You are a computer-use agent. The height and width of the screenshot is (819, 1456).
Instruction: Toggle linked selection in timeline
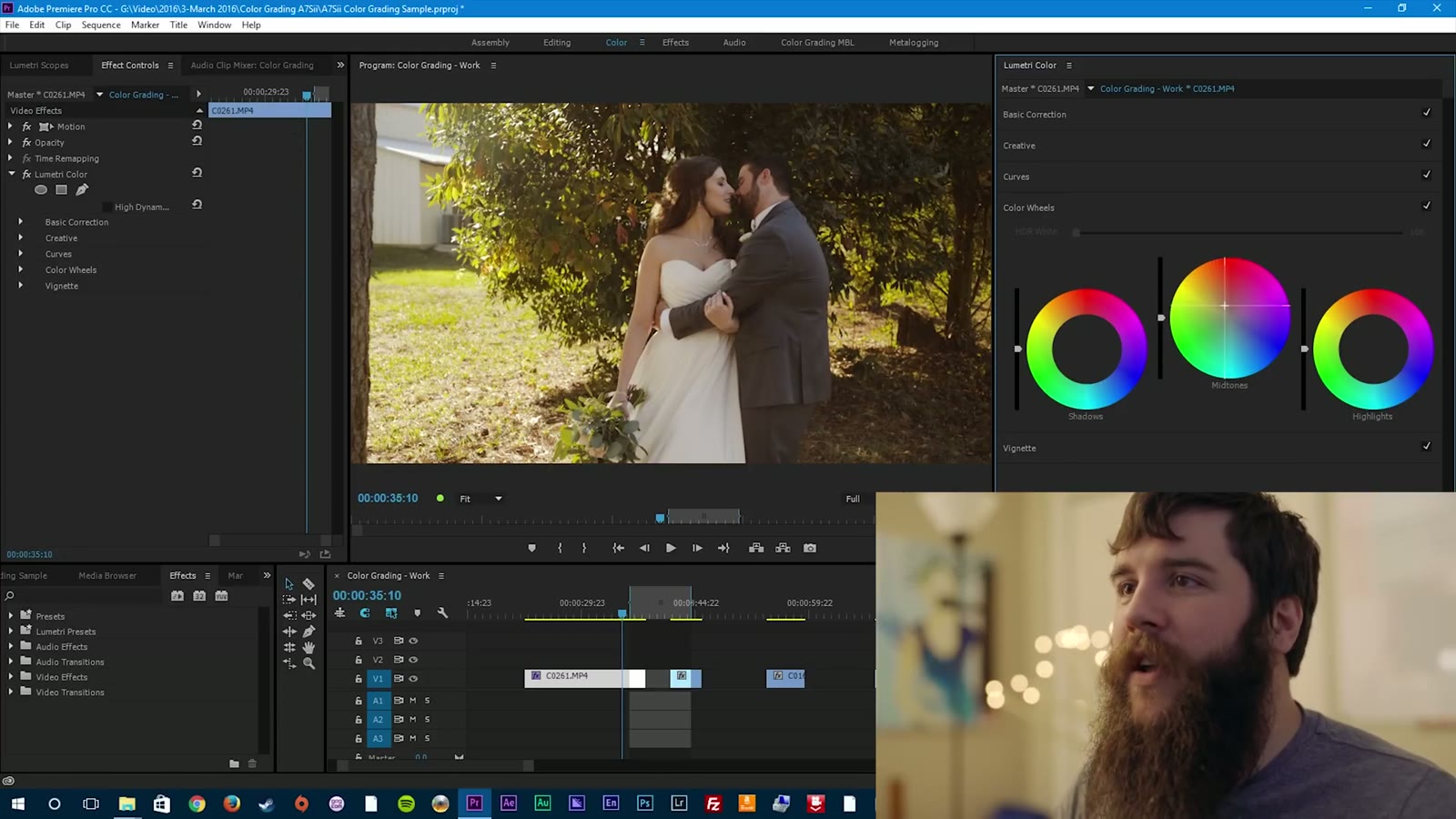[x=391, y=613]
